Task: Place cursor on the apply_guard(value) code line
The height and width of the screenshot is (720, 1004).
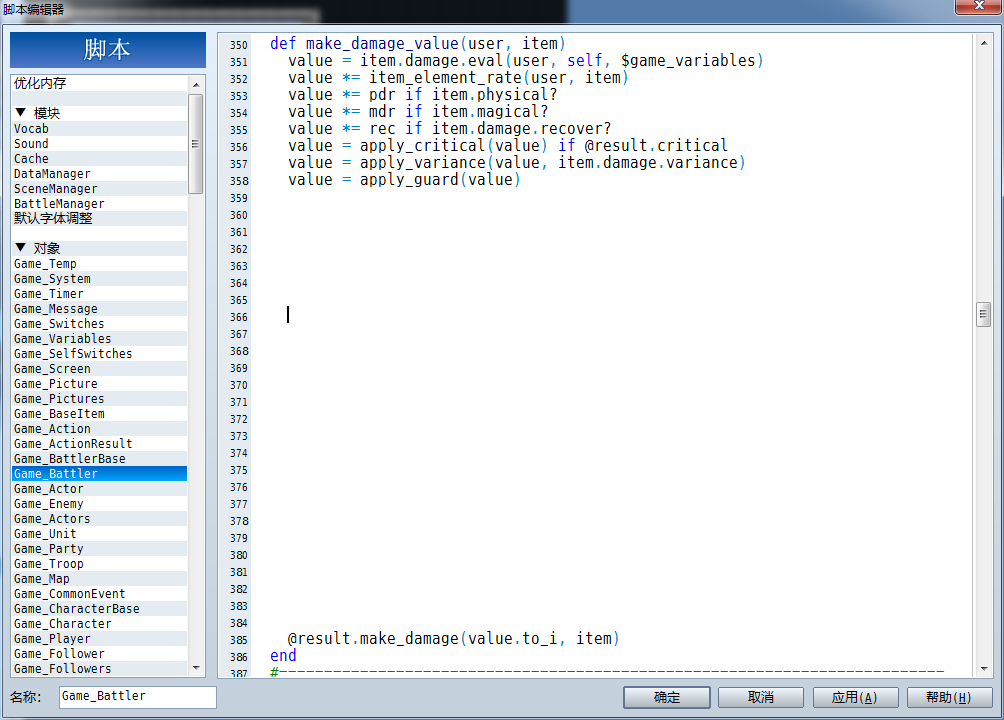Action: coord(404,180)
